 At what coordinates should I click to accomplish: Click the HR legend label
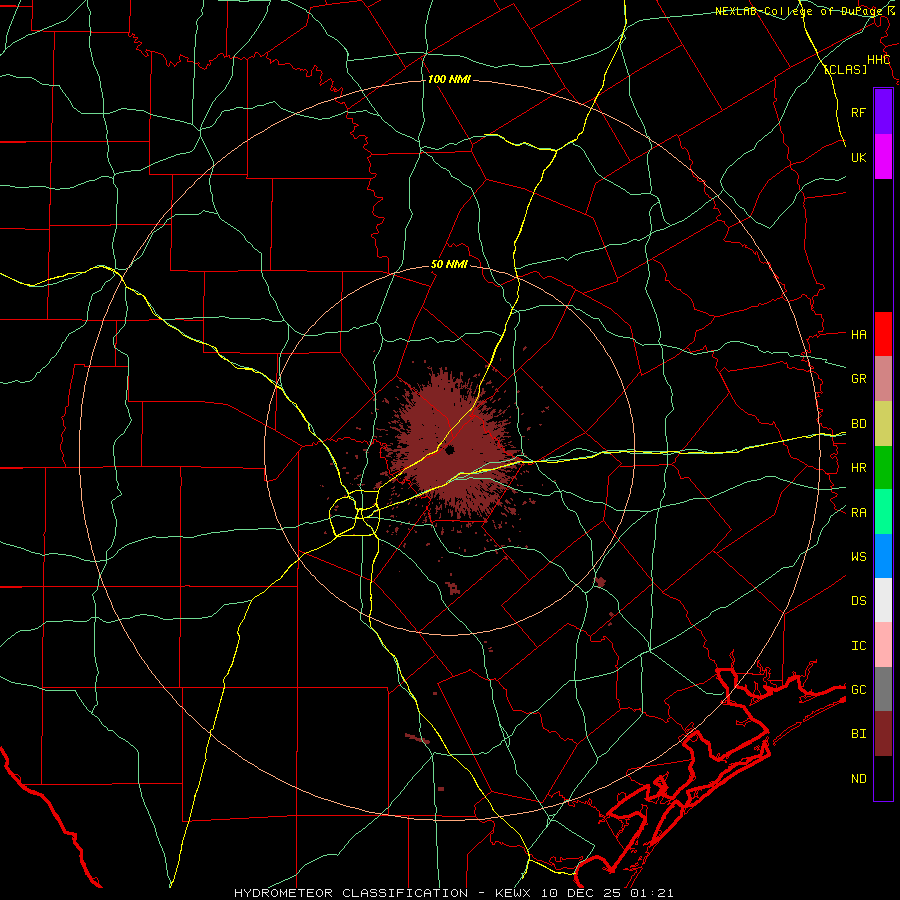click(858, 468)
